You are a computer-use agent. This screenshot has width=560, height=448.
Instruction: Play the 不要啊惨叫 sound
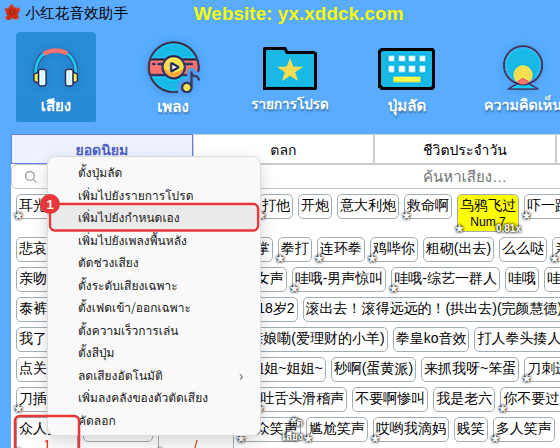pyautogui.click(x=390, y=399)
